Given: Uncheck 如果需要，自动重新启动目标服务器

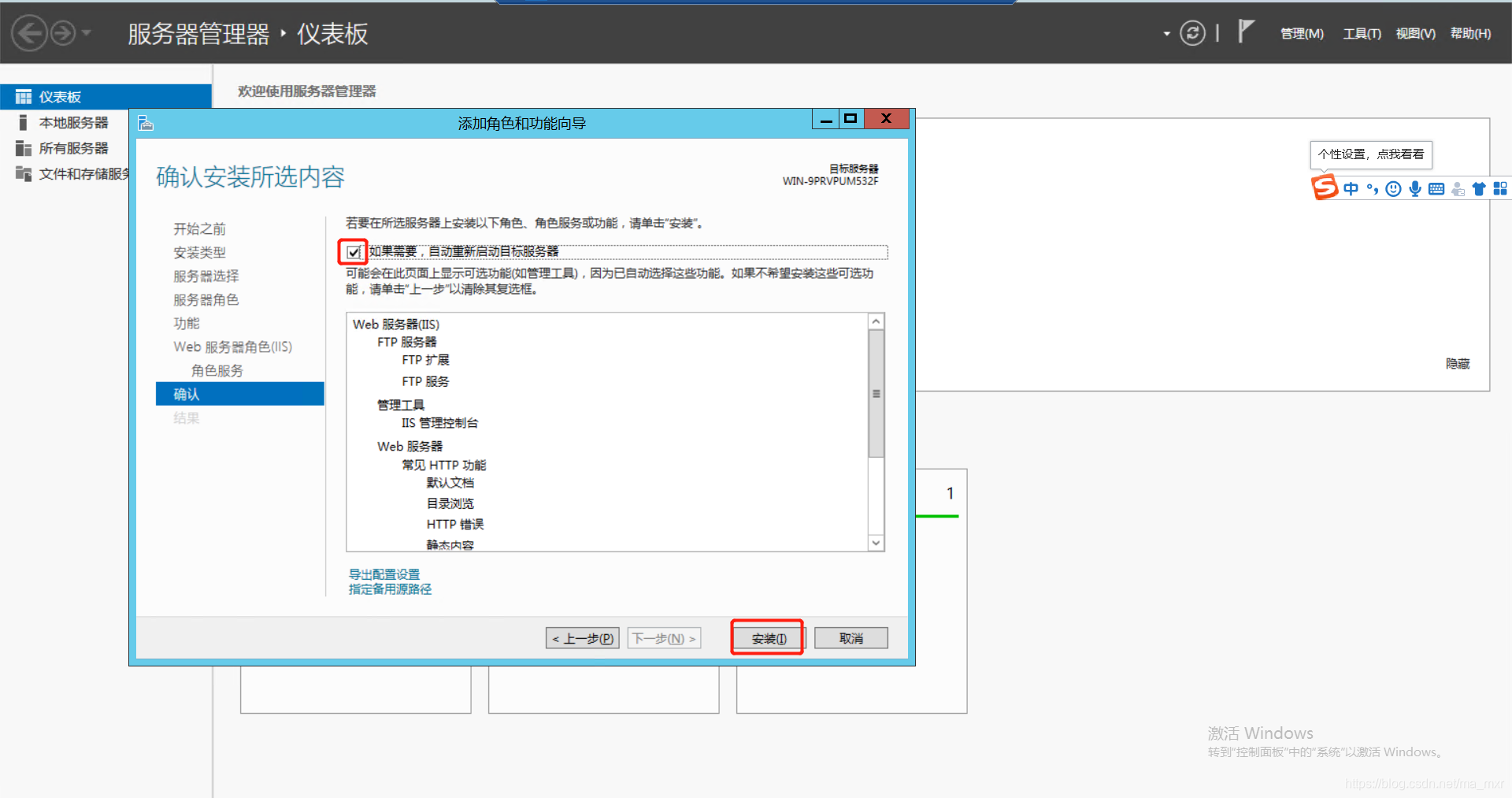Looking at the screenshot, I should point(352,251).
